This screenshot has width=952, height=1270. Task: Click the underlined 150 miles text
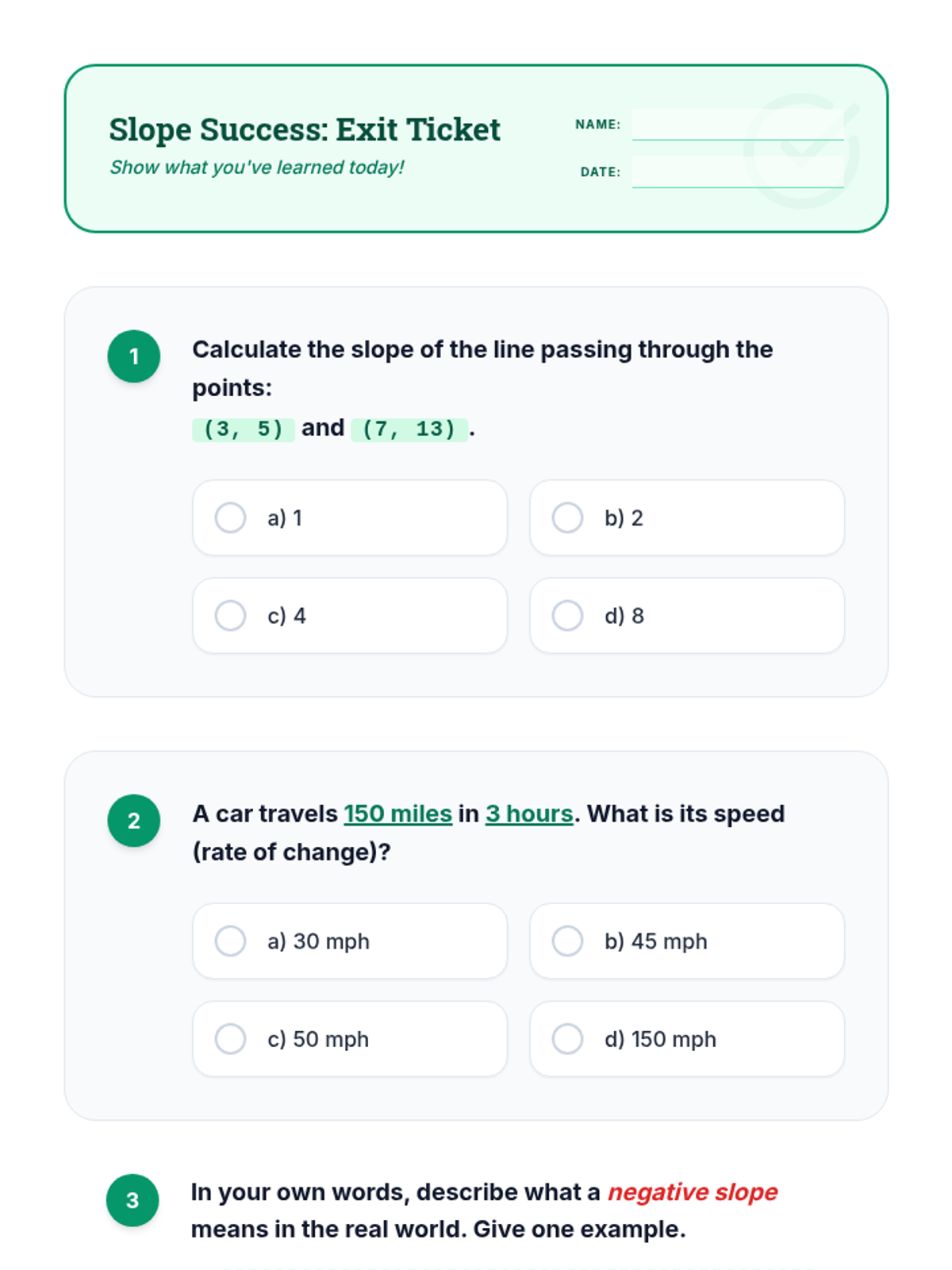click(398, 814)
